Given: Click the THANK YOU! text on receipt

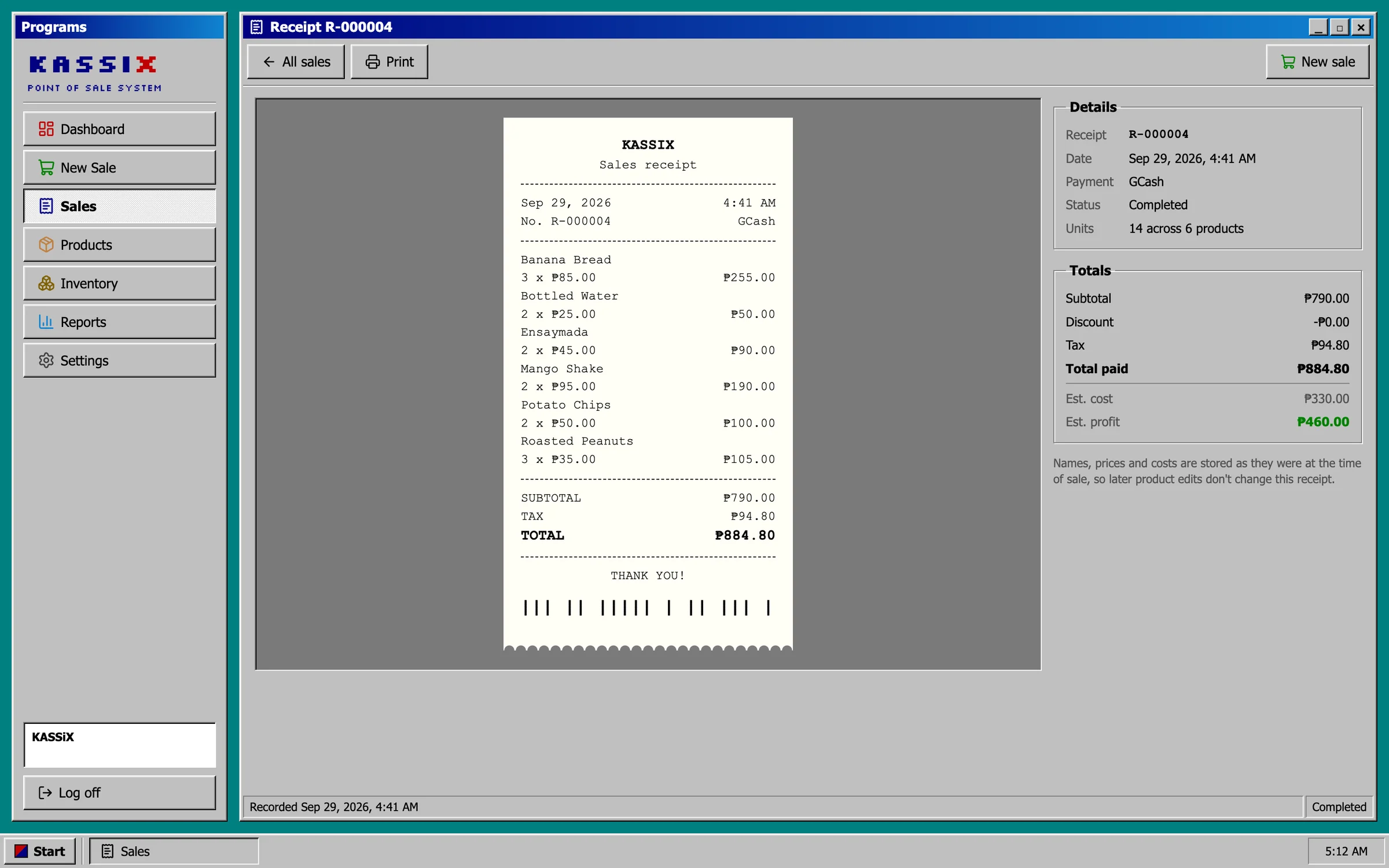Looking at the screenshot, I should [x=648, y=575].
